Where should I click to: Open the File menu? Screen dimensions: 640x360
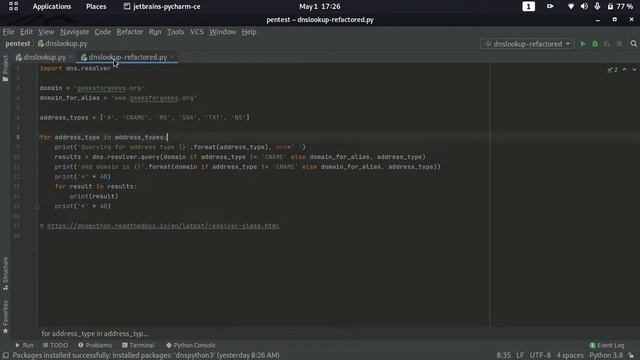[8, 32]
